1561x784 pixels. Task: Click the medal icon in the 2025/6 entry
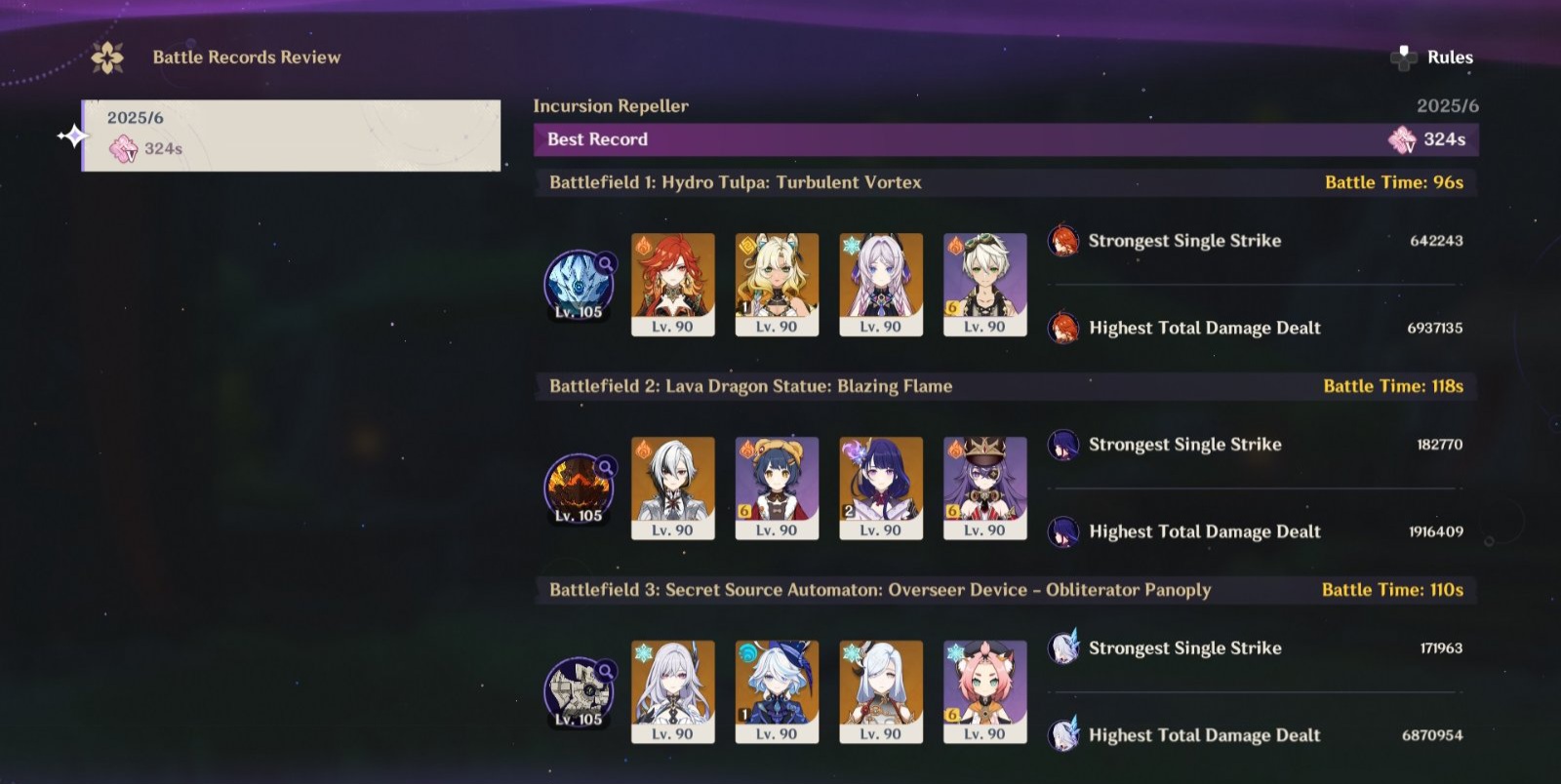point(123,149)
